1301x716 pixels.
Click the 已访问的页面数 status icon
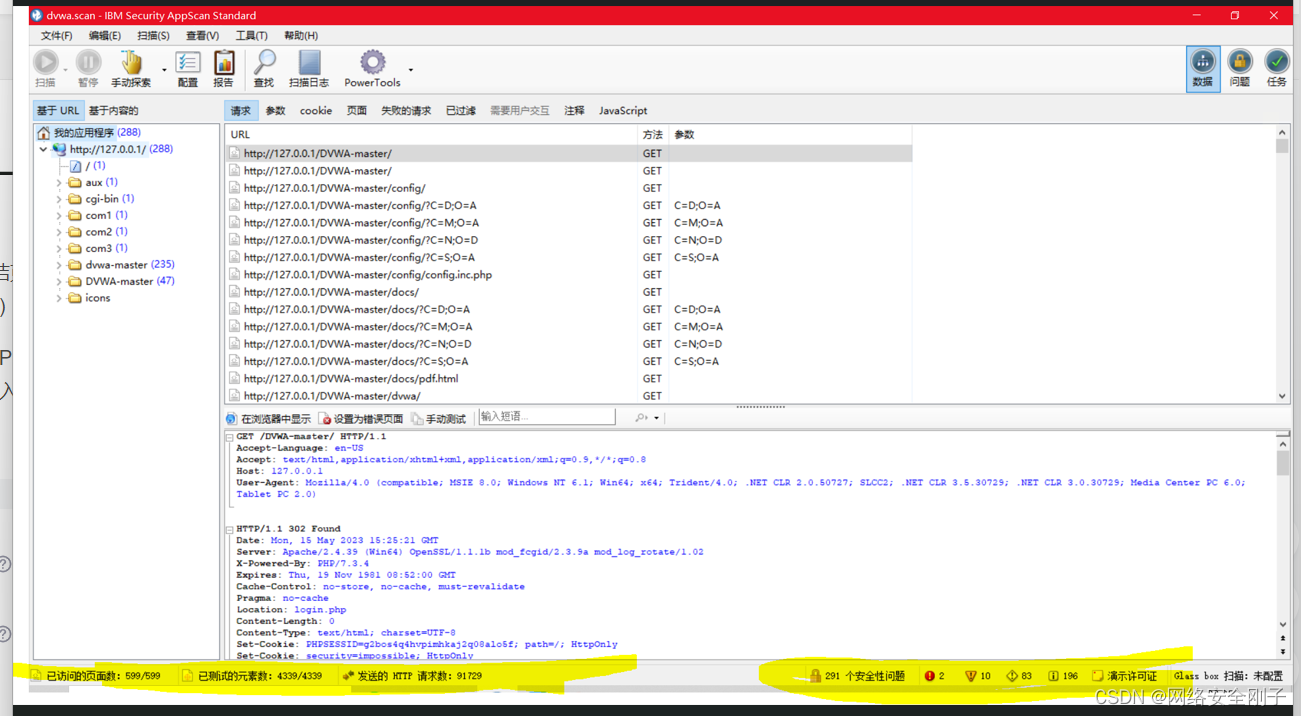[x=36, y=676]
